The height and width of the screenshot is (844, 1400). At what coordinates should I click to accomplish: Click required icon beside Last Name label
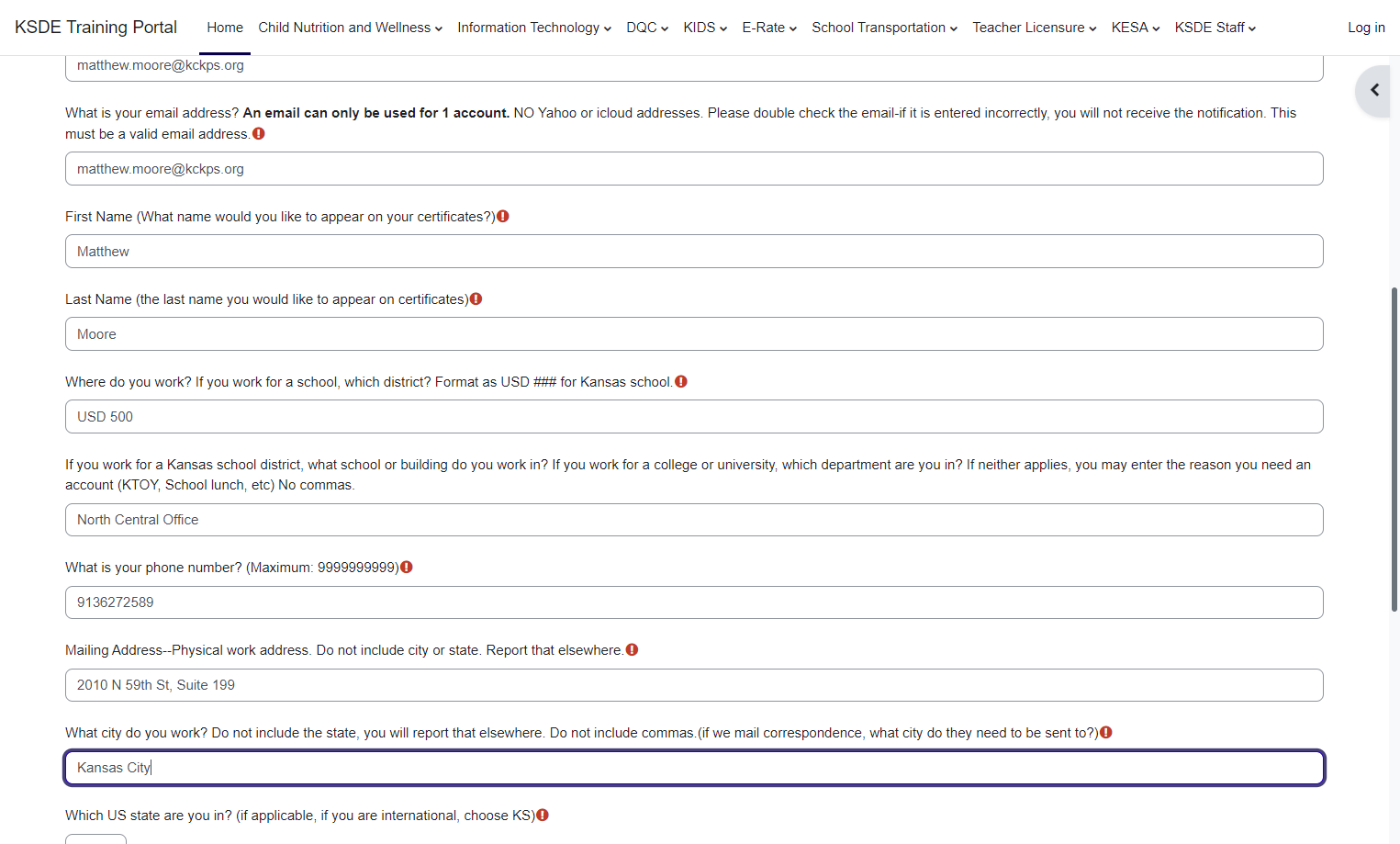coord(476,299)
